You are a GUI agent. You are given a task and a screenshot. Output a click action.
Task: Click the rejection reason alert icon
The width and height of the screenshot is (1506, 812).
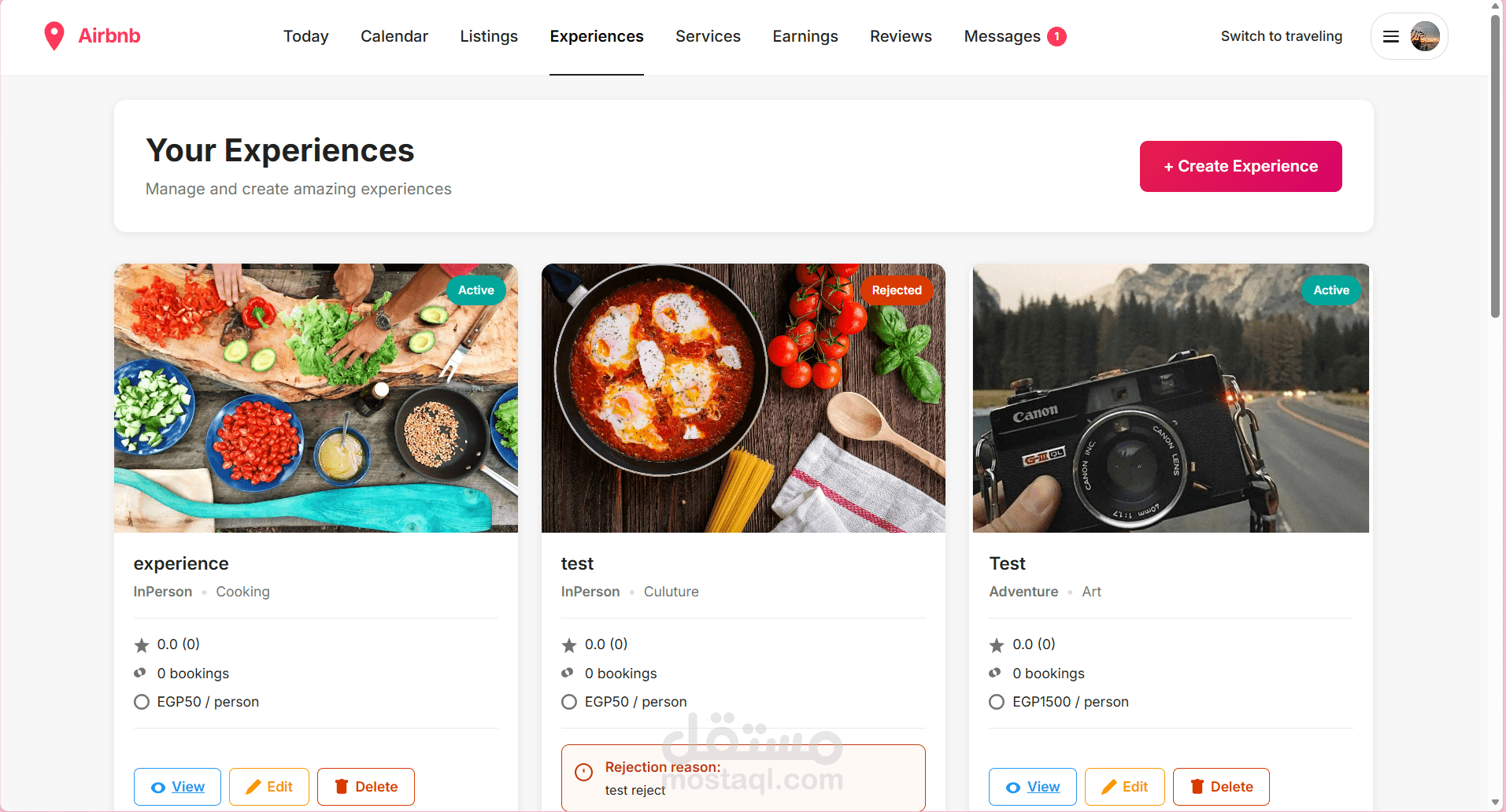(583, 772)
